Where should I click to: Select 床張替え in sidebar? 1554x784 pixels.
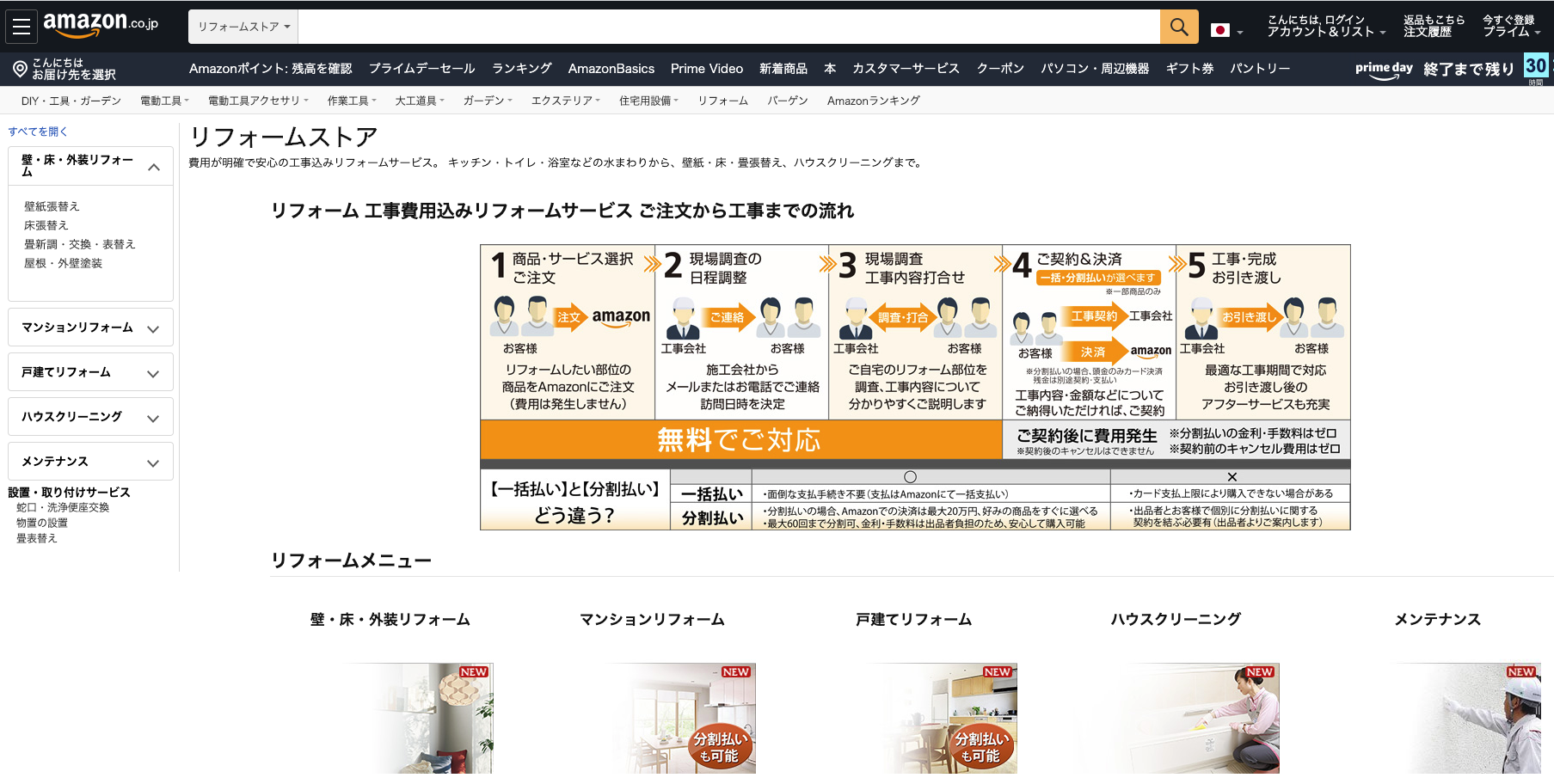[46, 225]
